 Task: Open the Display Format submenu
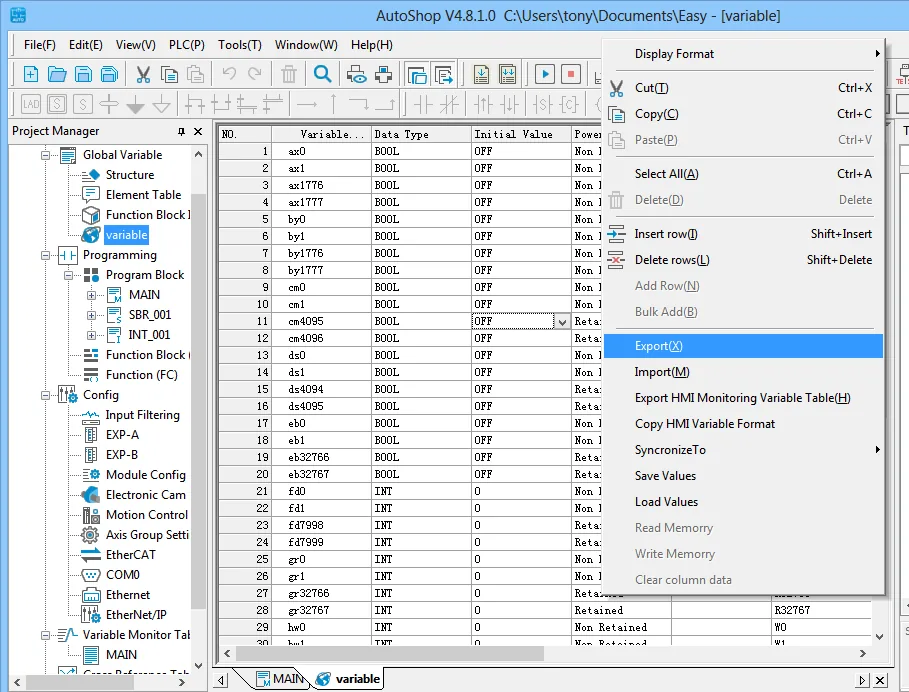coord(744,54)
